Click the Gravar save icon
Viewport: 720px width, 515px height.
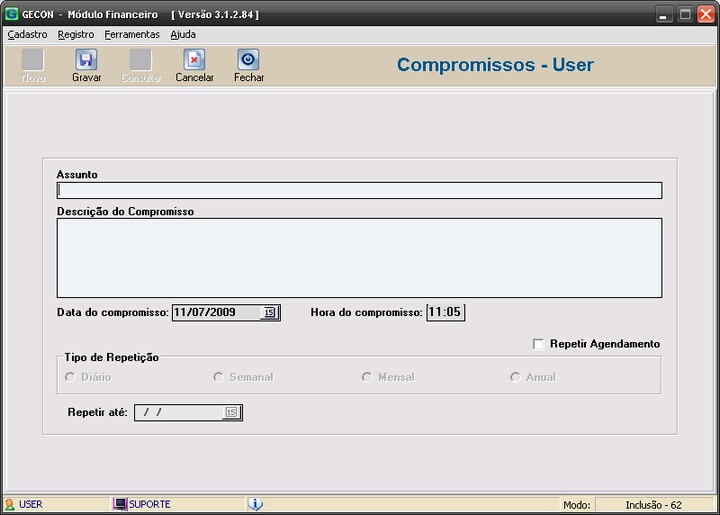point(86,60)
